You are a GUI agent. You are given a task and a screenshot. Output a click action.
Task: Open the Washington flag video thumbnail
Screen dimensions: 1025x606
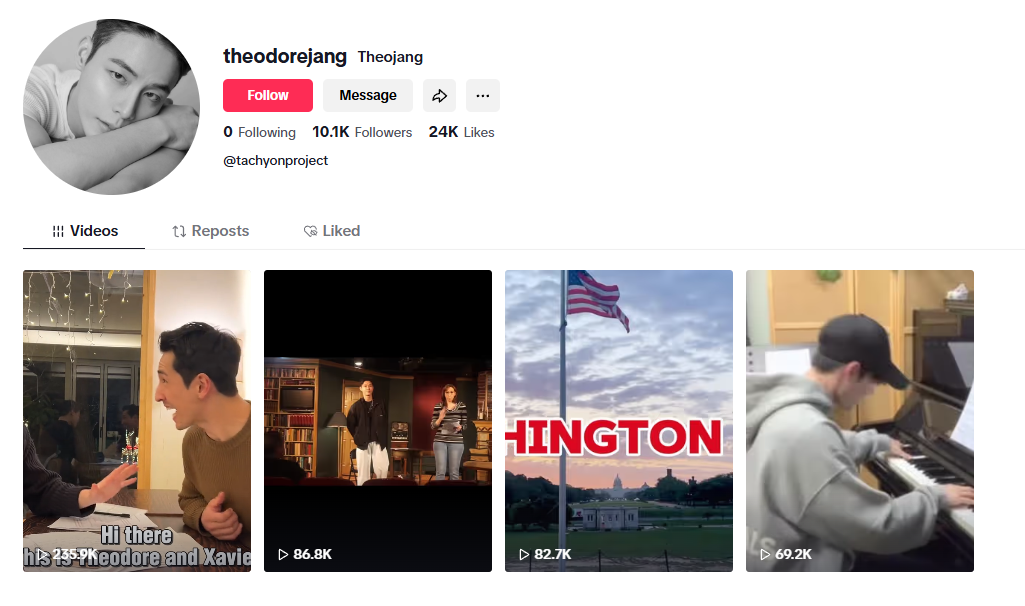(619, 421)
